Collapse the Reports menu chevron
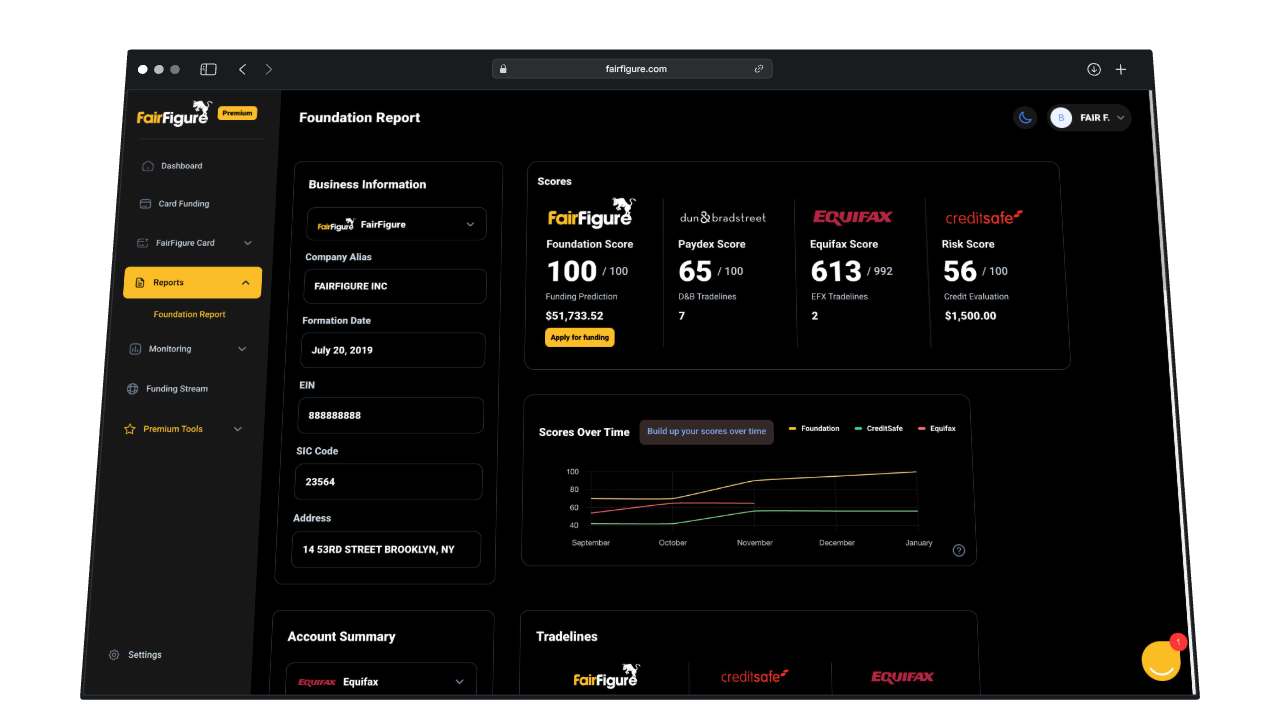Viewport: 1280px width, 720px height. coord(246,283)
